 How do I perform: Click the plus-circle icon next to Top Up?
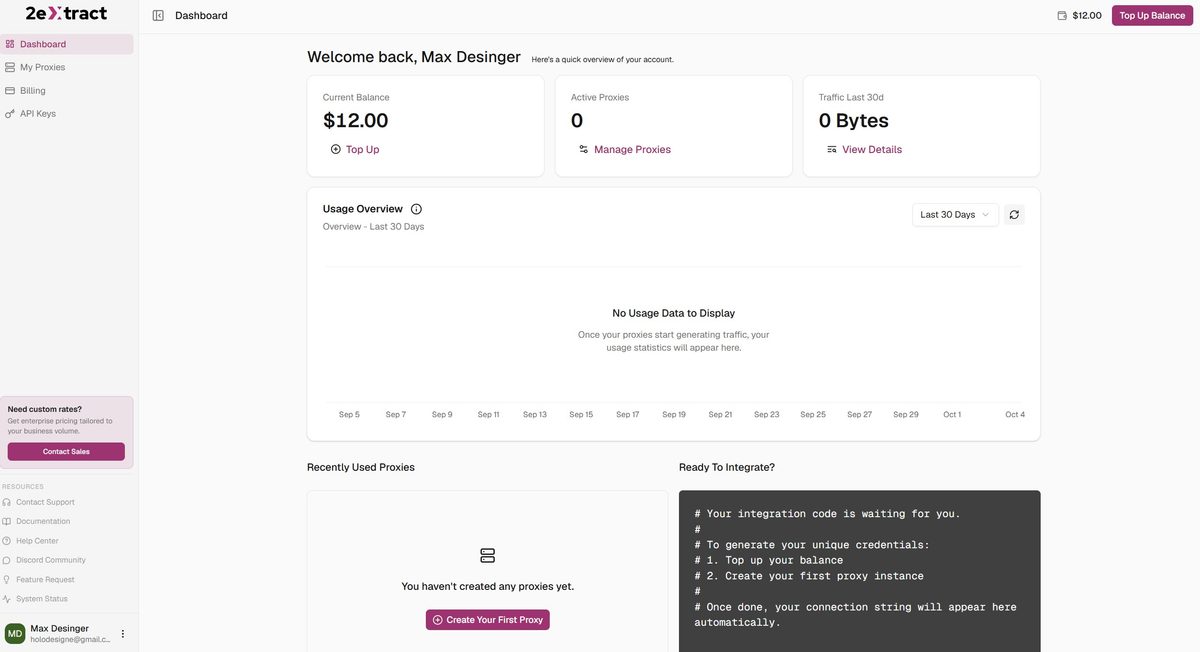coord(336,149)
